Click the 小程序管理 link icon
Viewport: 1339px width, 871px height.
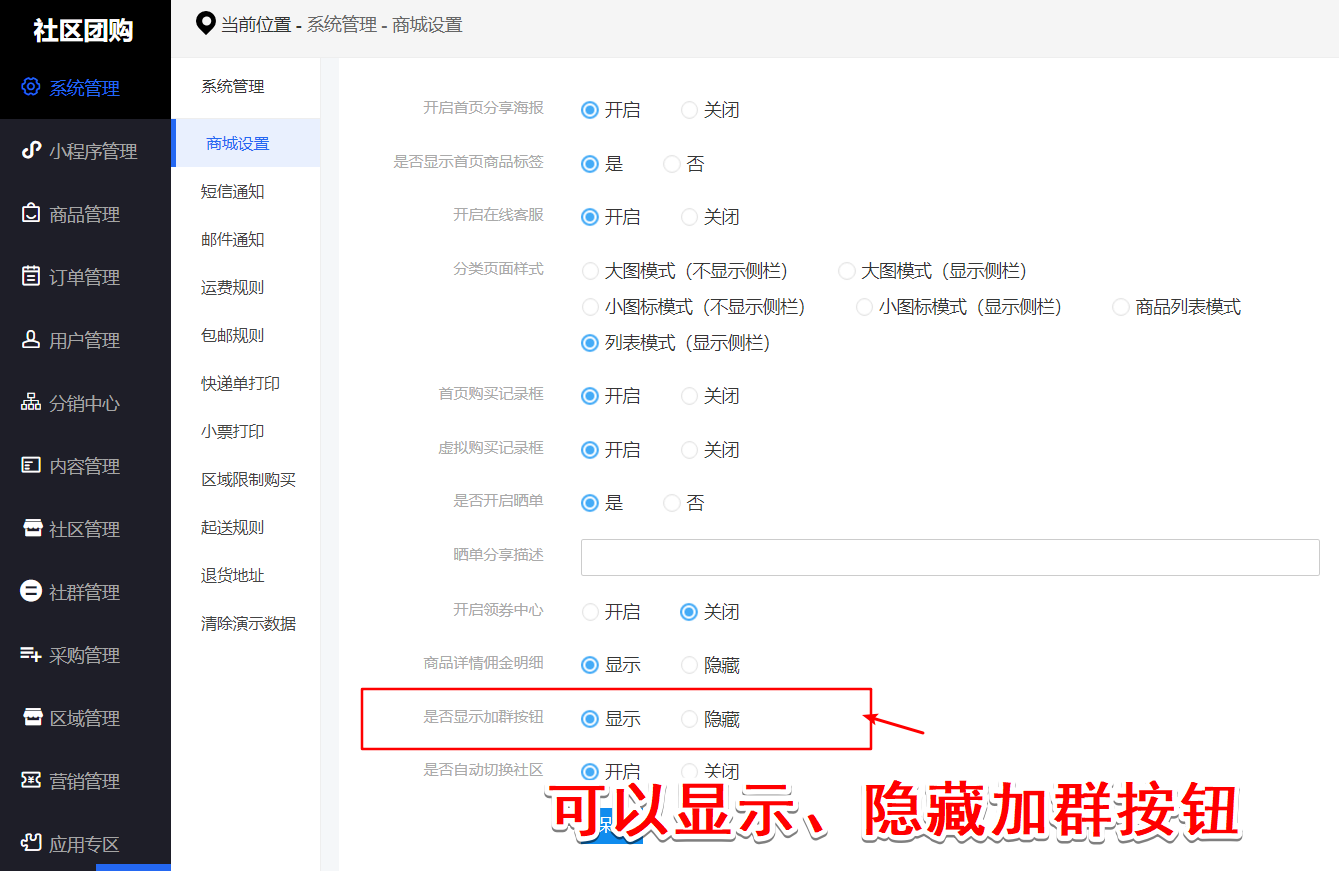(x=31, y=150)
